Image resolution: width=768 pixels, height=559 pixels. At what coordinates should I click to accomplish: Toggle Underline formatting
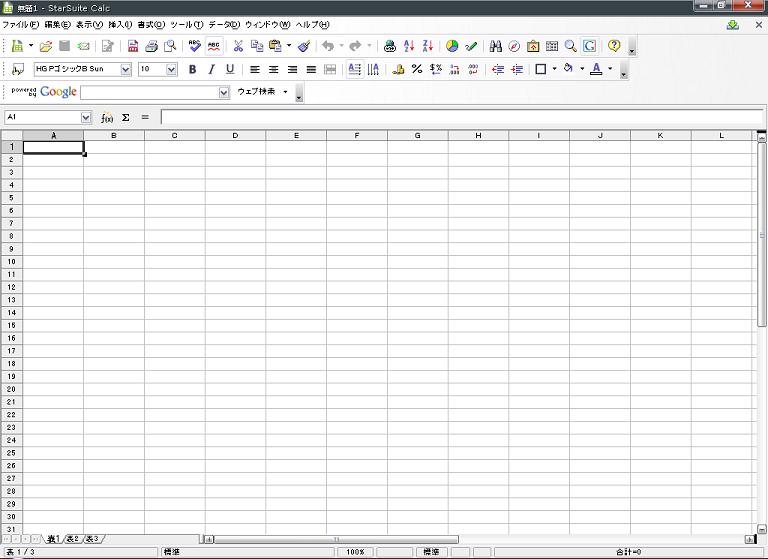230,70
